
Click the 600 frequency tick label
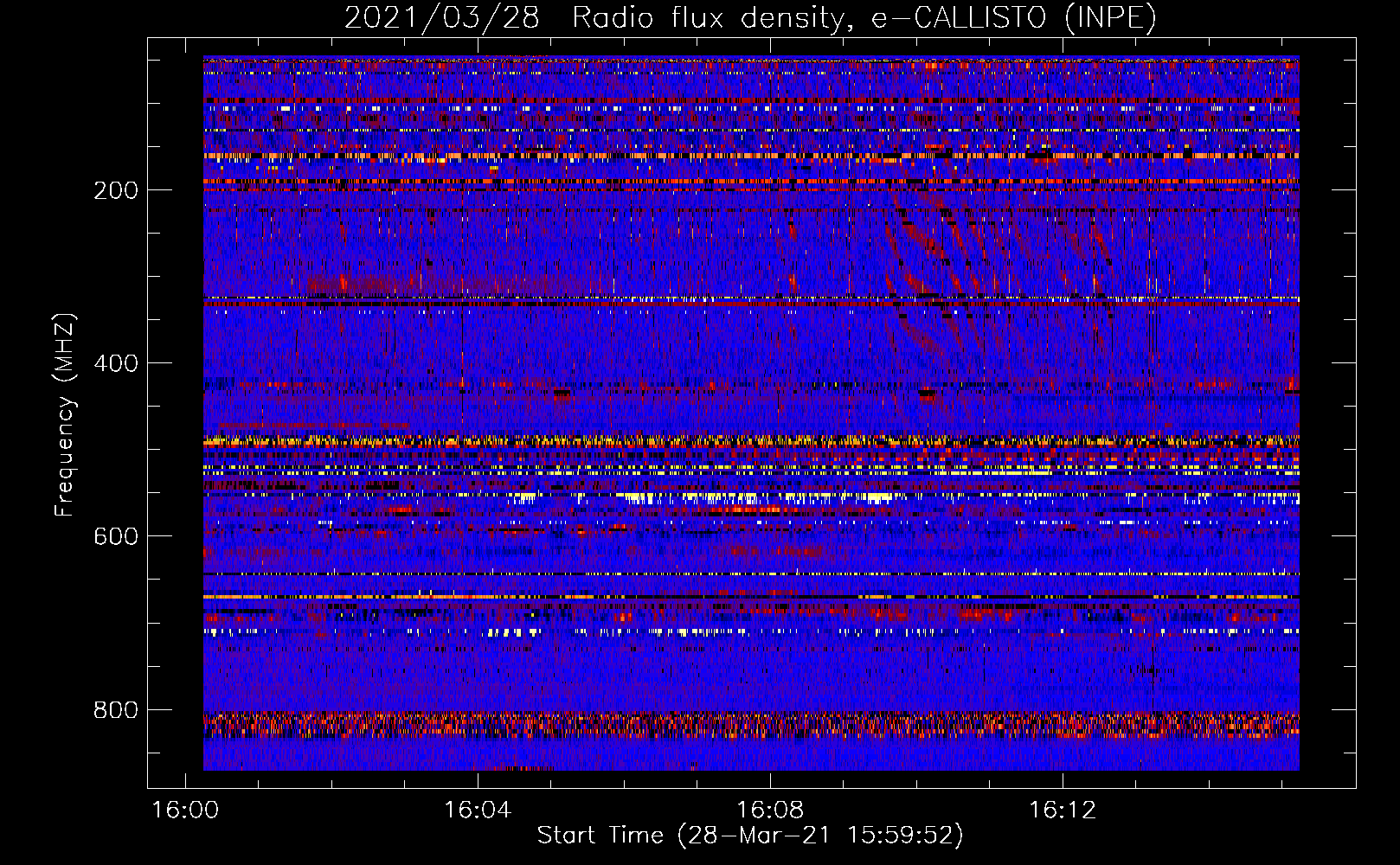tap(115, 536)
